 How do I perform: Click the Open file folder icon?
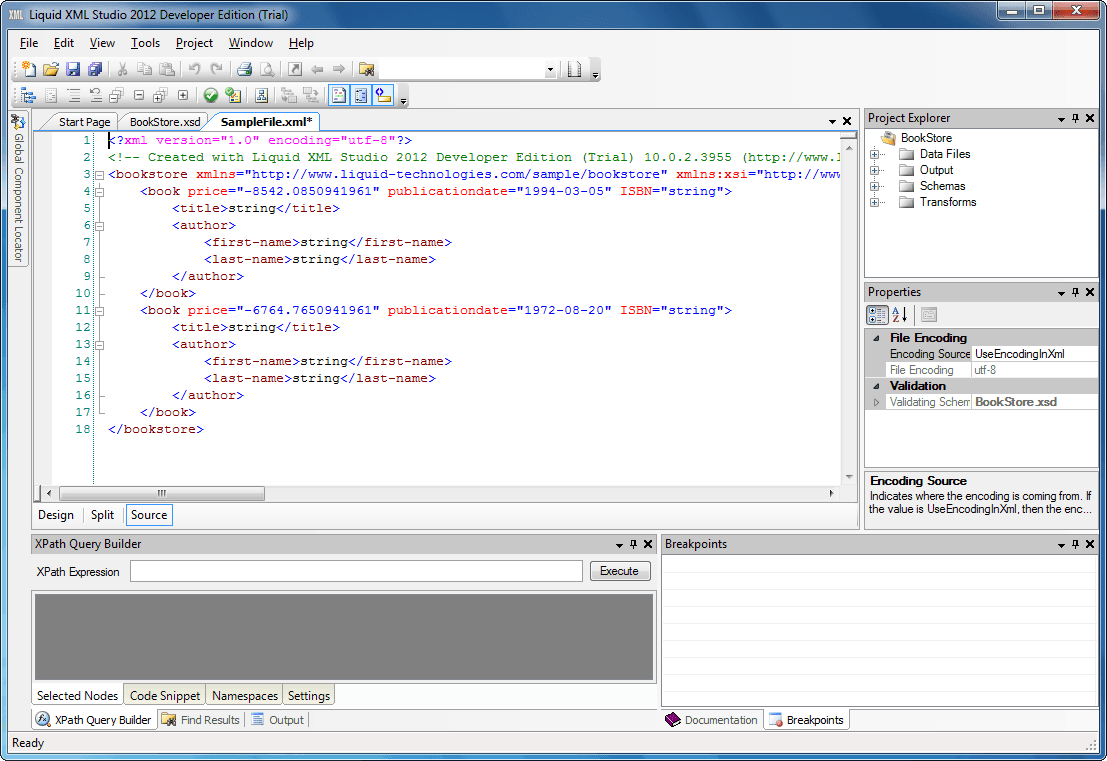(x=51, y=69)
